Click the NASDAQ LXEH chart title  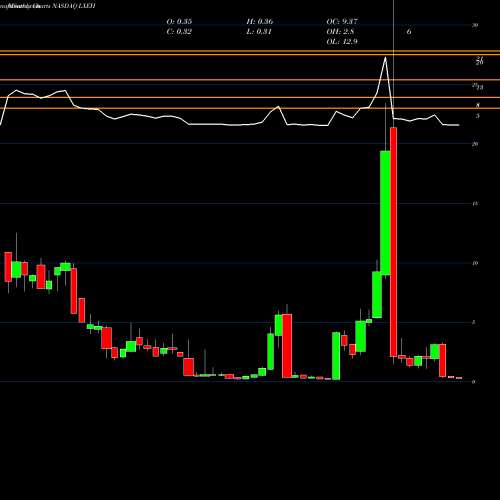[x=74, y=6]
